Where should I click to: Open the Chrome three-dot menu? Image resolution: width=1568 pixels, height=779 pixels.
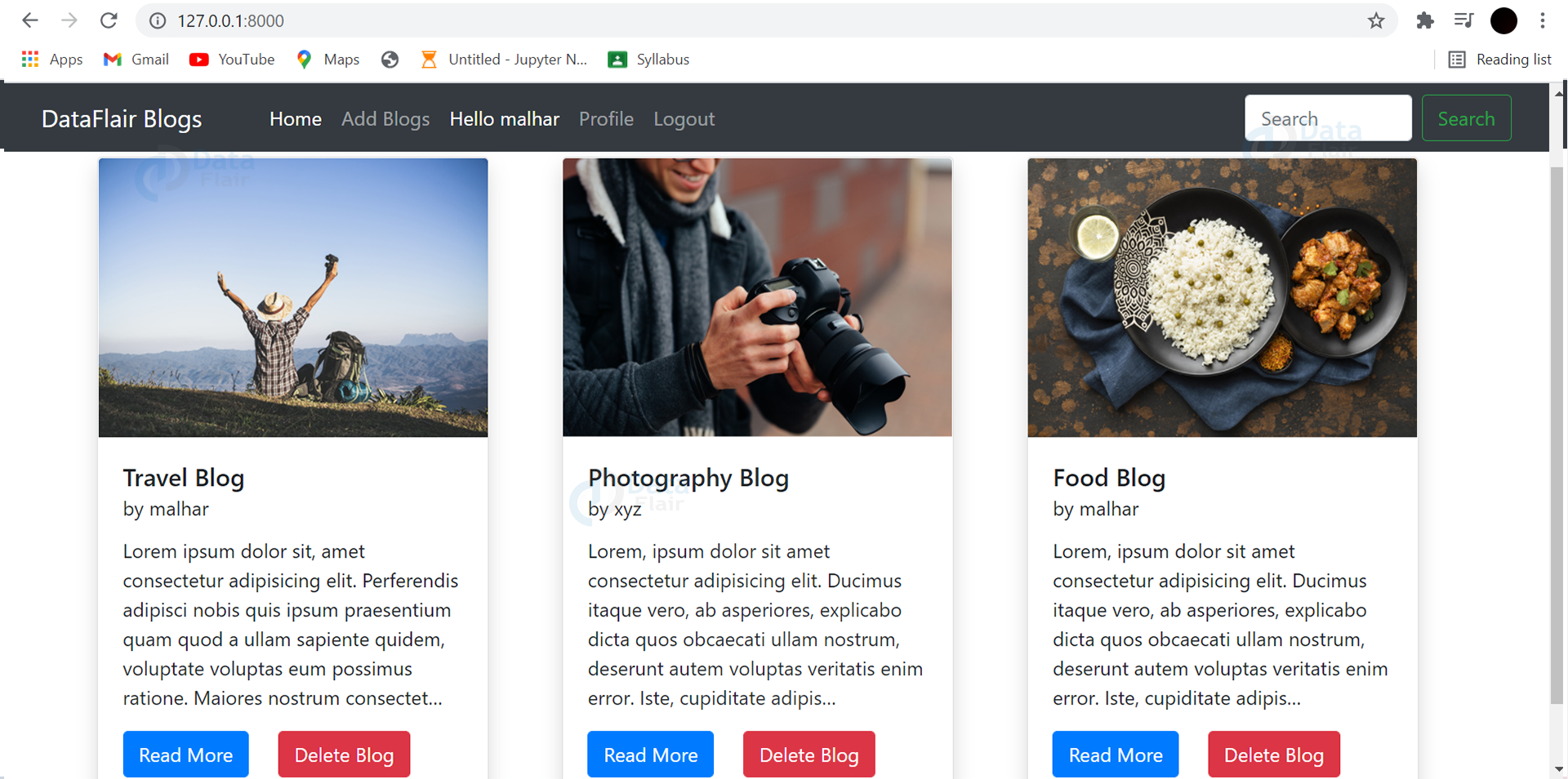pyautogui.click(x=1543, y=20)
